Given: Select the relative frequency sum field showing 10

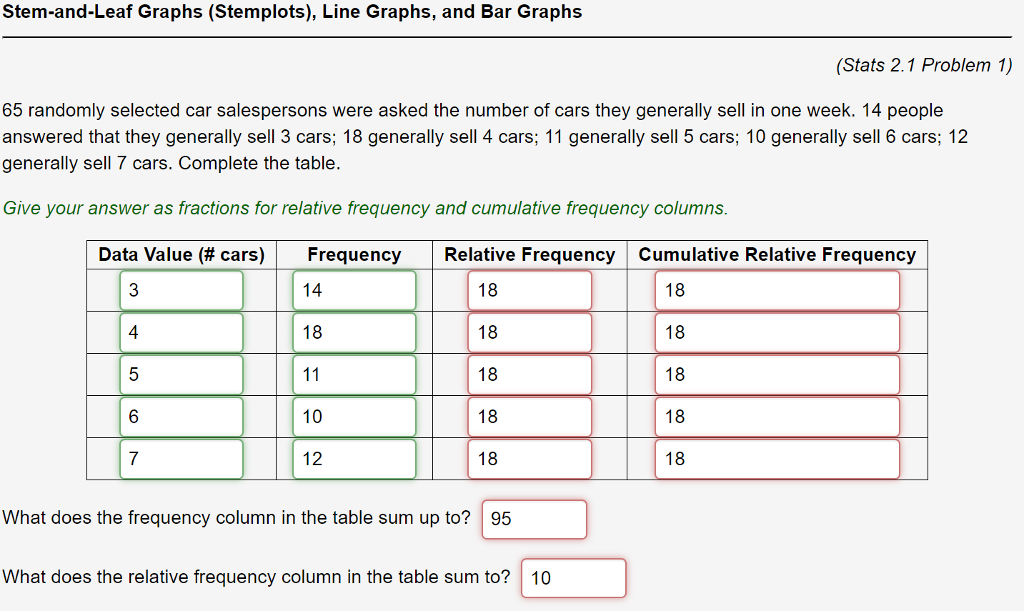Looking at the screenshot, I should coord(573,578).
